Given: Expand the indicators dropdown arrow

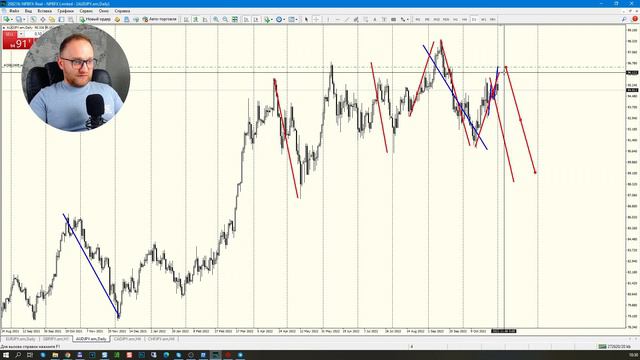Looking at the screenshot, I should (272, 19).
